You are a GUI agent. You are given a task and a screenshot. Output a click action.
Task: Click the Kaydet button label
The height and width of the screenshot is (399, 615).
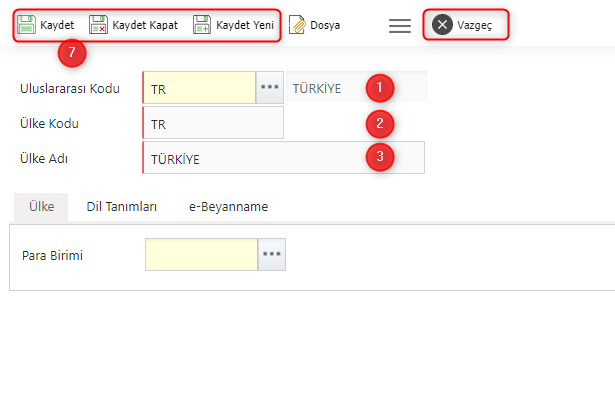[x=57, y=25]
